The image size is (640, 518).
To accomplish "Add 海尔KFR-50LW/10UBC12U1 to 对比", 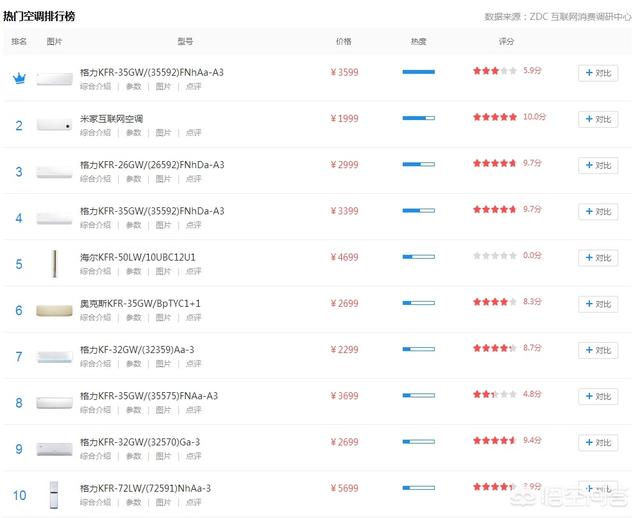I will point(598,258).
